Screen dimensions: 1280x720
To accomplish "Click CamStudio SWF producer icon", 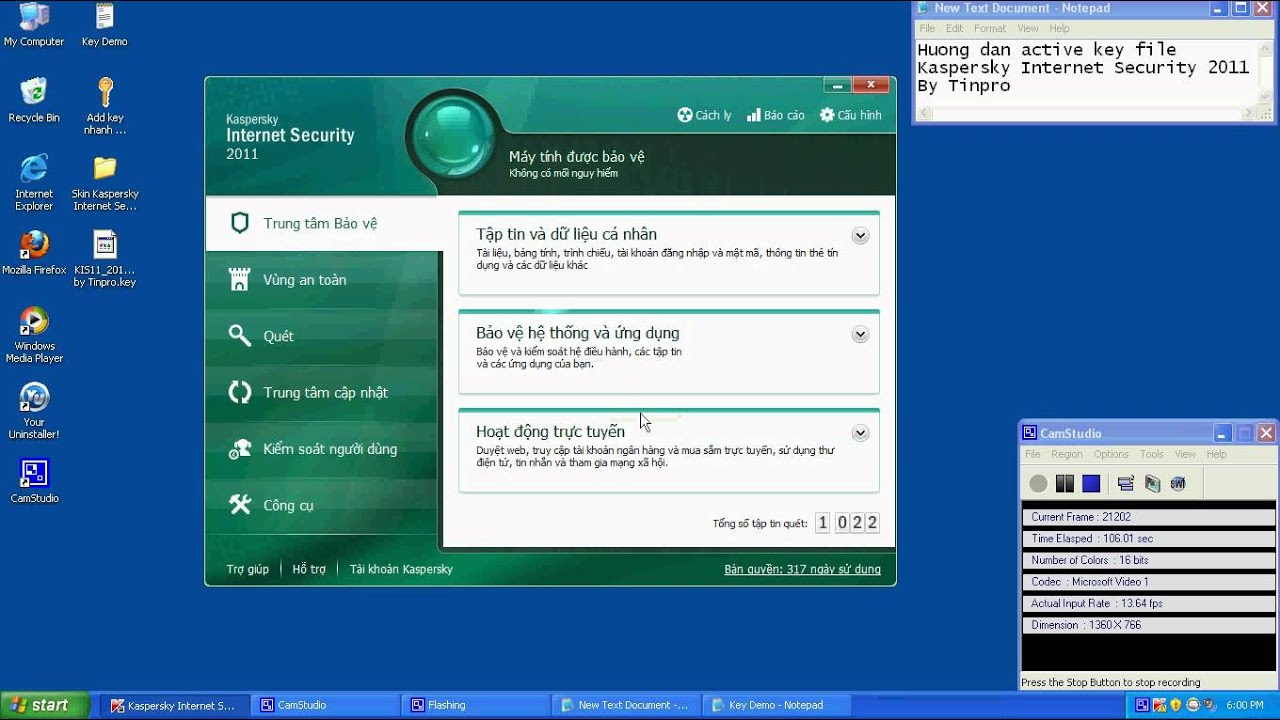I will tap(1178, 484).
